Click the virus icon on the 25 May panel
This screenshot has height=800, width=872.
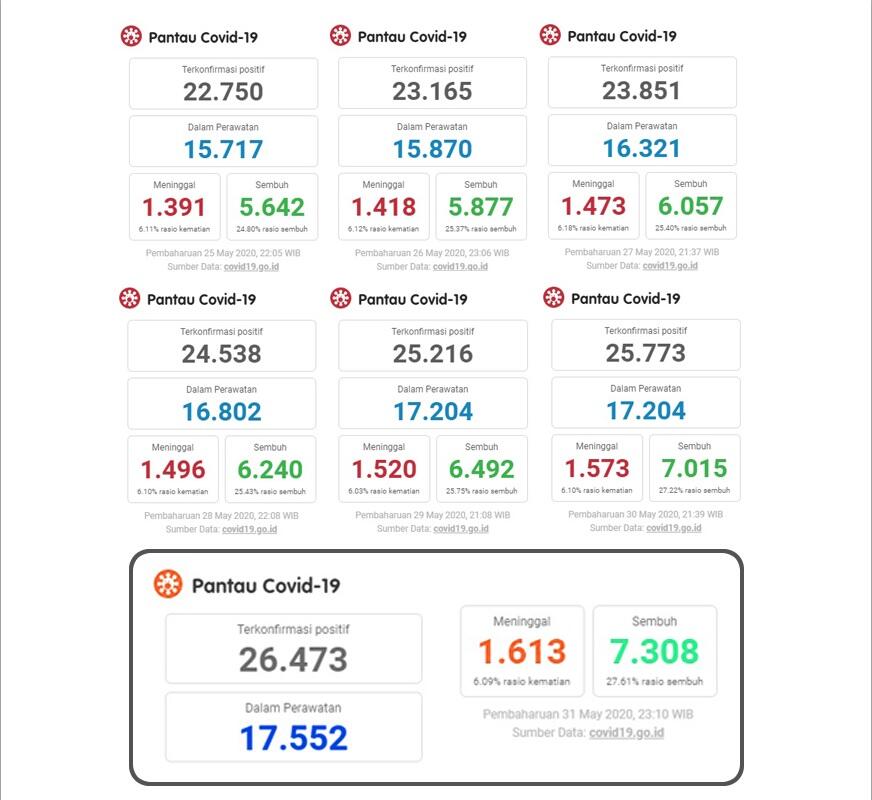(131, 36)
